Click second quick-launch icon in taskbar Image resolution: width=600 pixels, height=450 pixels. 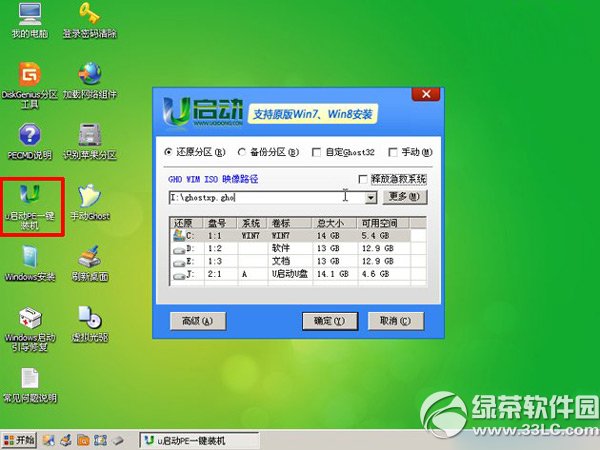(x=65, y=440)
